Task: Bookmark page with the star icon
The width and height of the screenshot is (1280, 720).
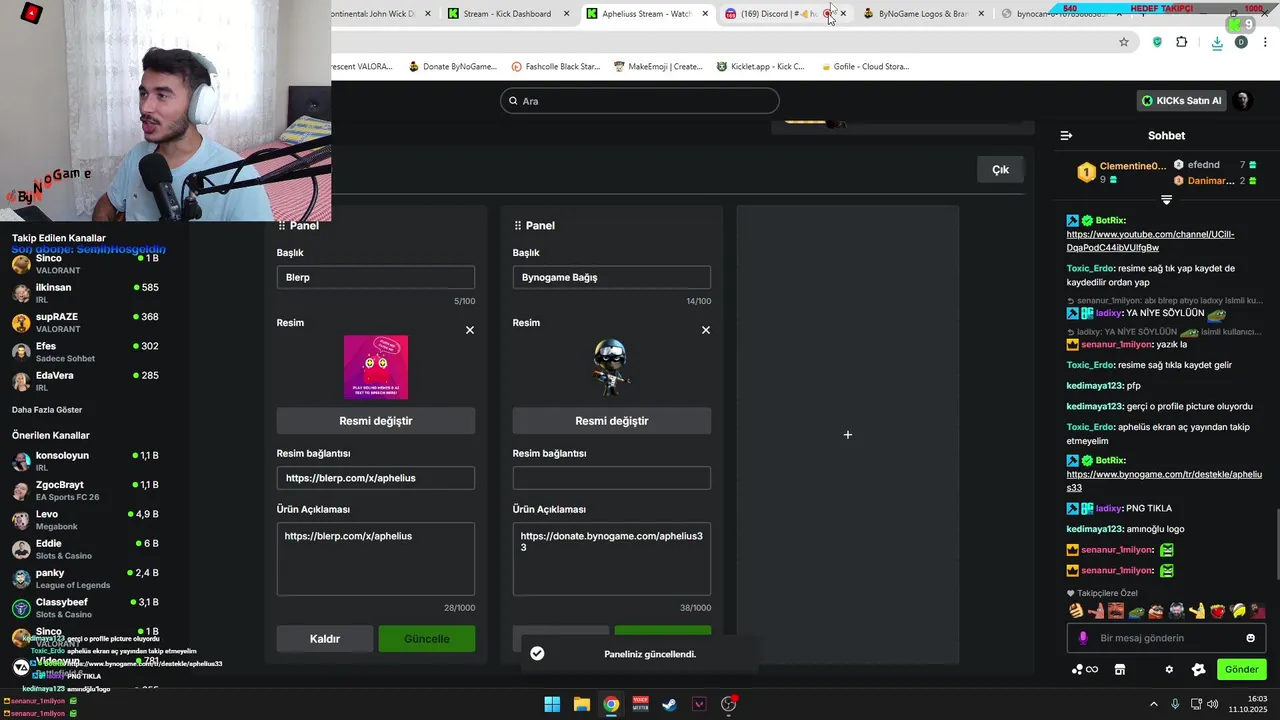Action: coord(1124,42)
